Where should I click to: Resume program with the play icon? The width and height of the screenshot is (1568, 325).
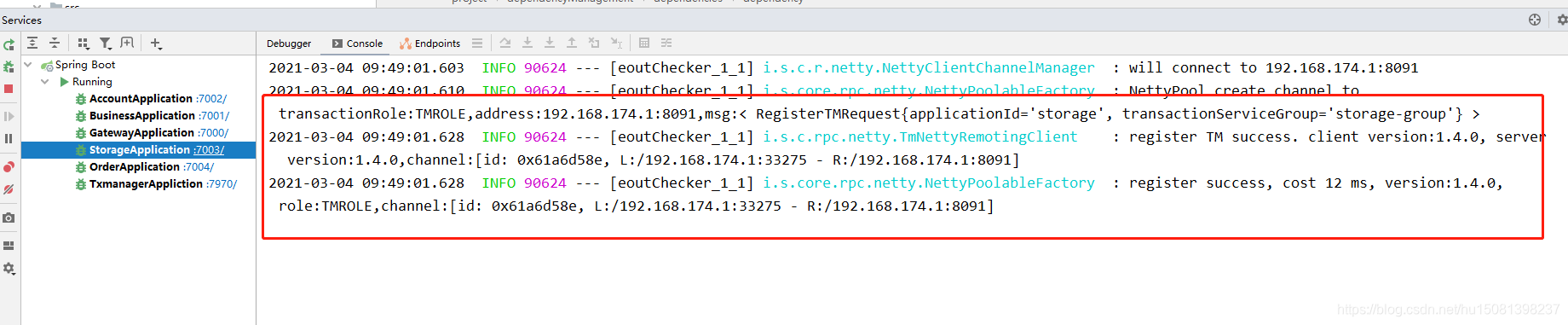pos(9,116)
